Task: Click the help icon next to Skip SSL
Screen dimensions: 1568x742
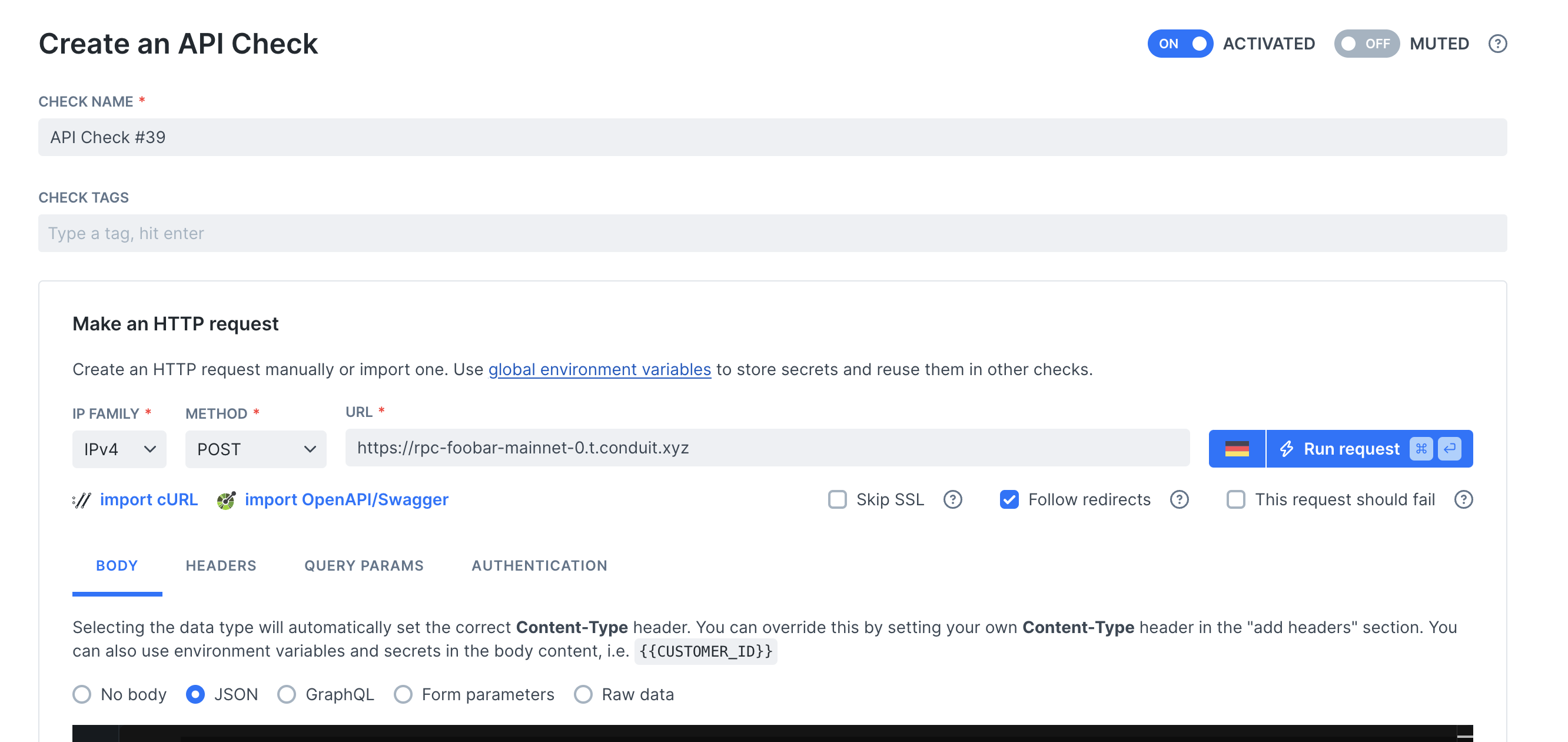Action: (953, 499)
